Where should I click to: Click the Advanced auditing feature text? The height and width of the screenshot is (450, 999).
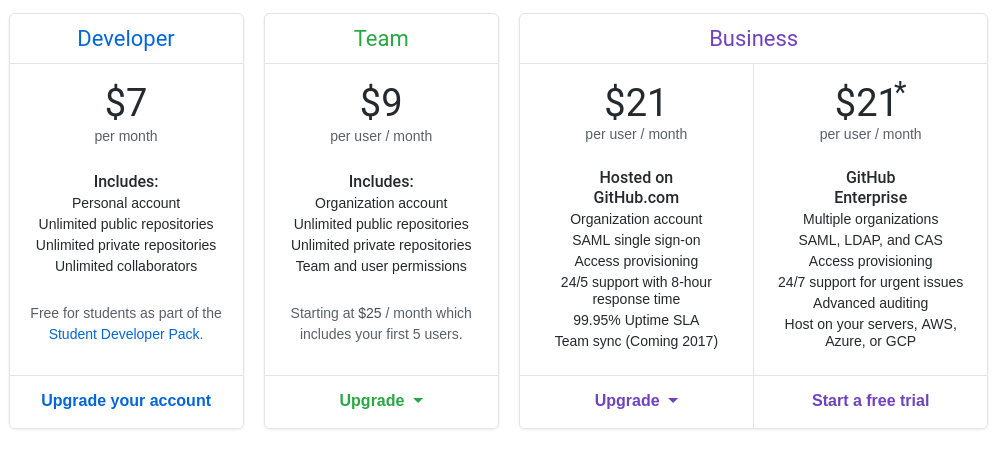(870, 303)
